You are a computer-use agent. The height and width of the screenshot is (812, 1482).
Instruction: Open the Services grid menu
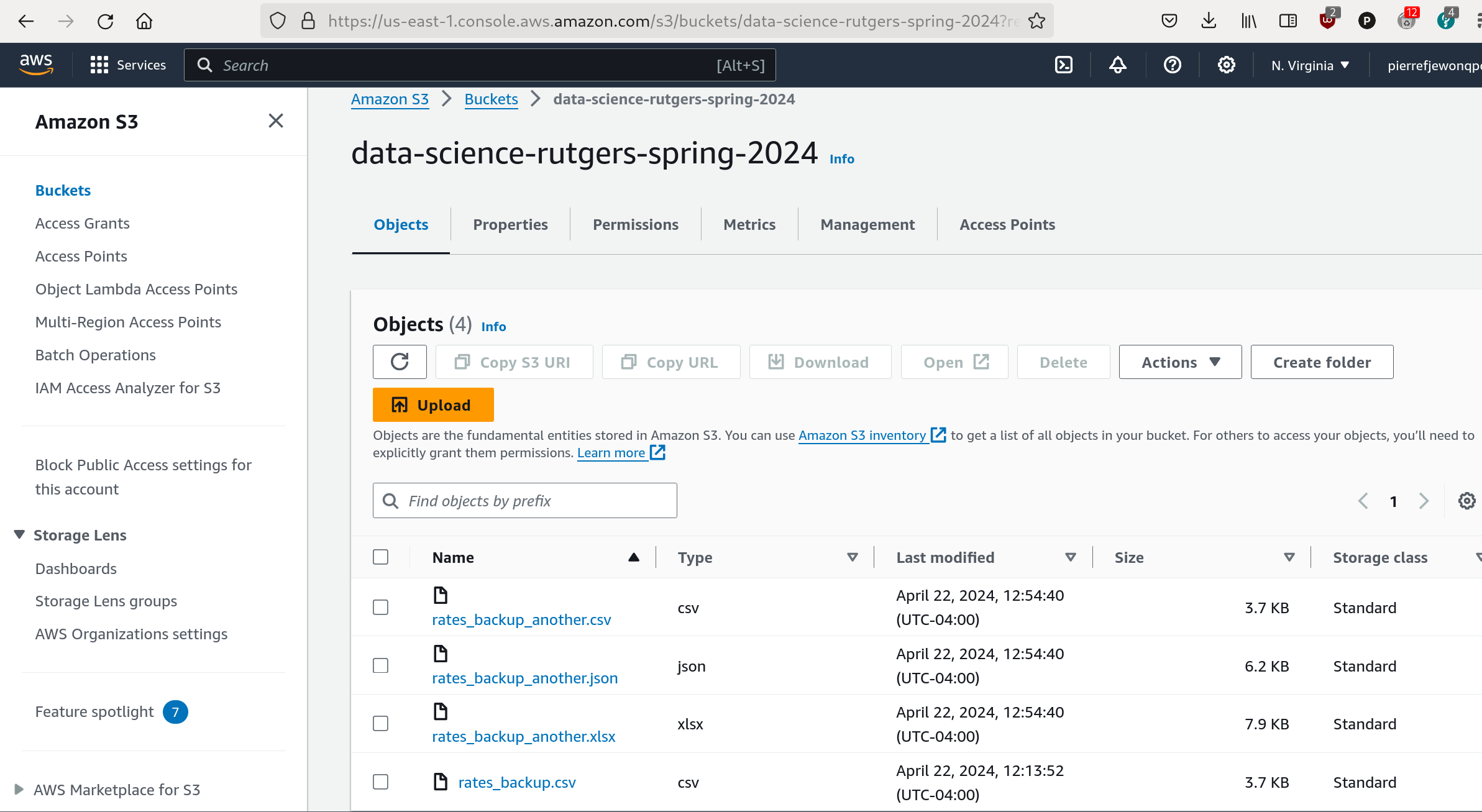tap(128, 65)
